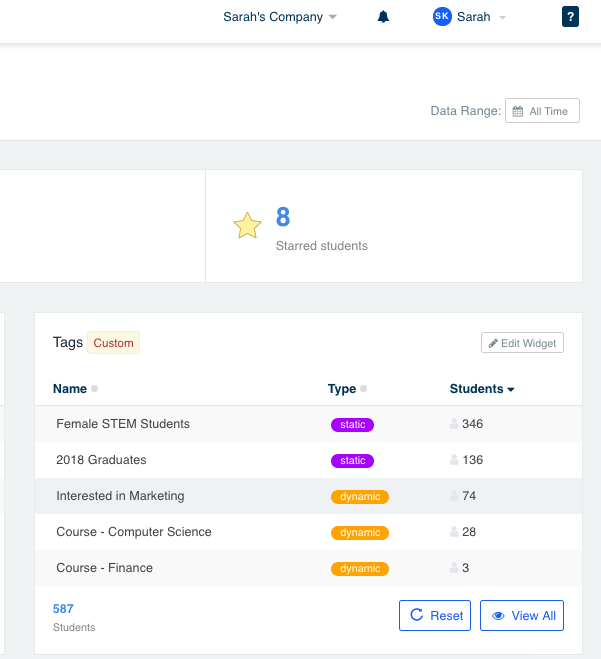Click person icon next to 346

pyautogui.click(x=454, y=424)
